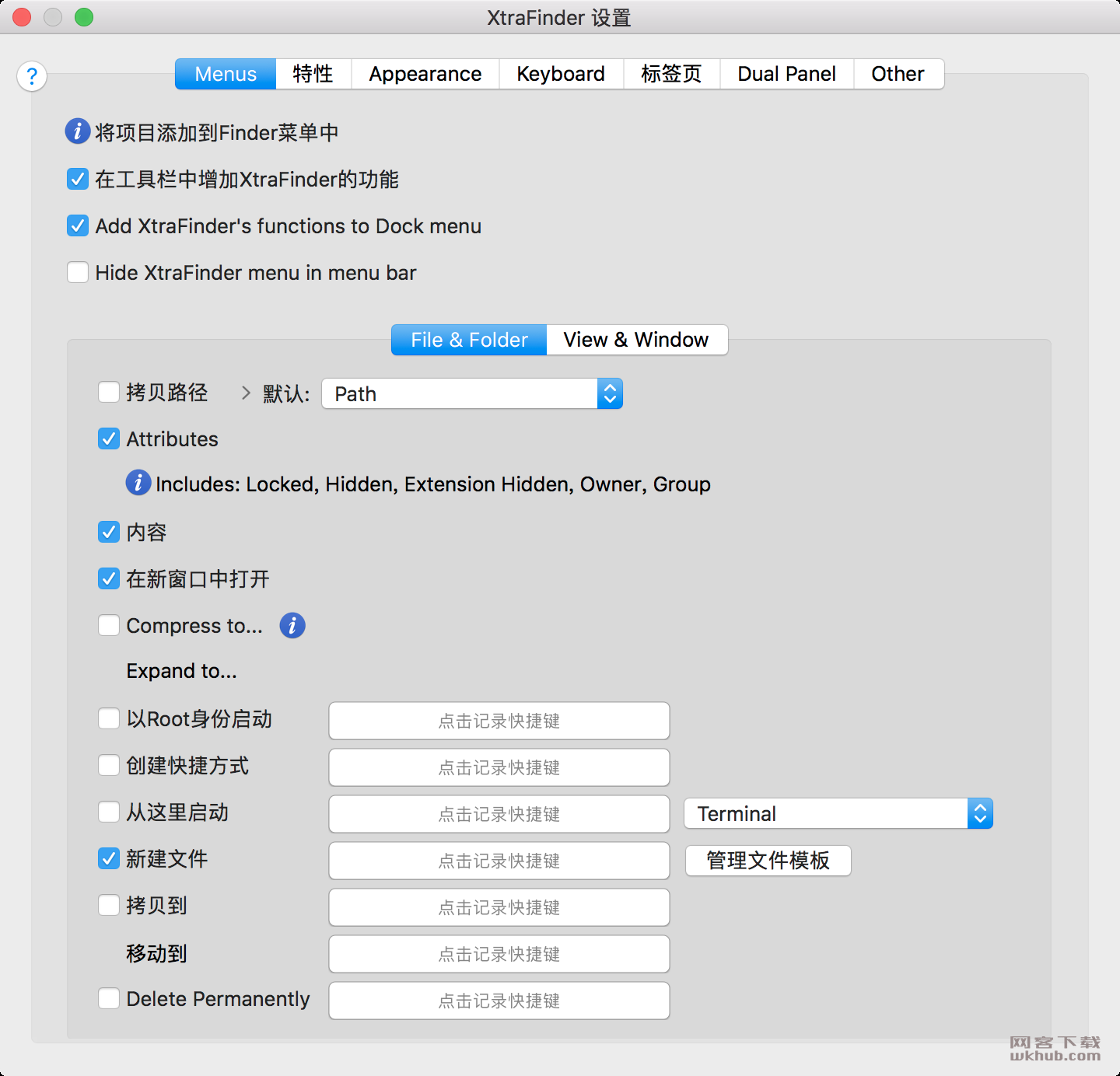
Task: Click shortcut recorder field for Delete Permanently
Action: click(x=499, y=1001)
